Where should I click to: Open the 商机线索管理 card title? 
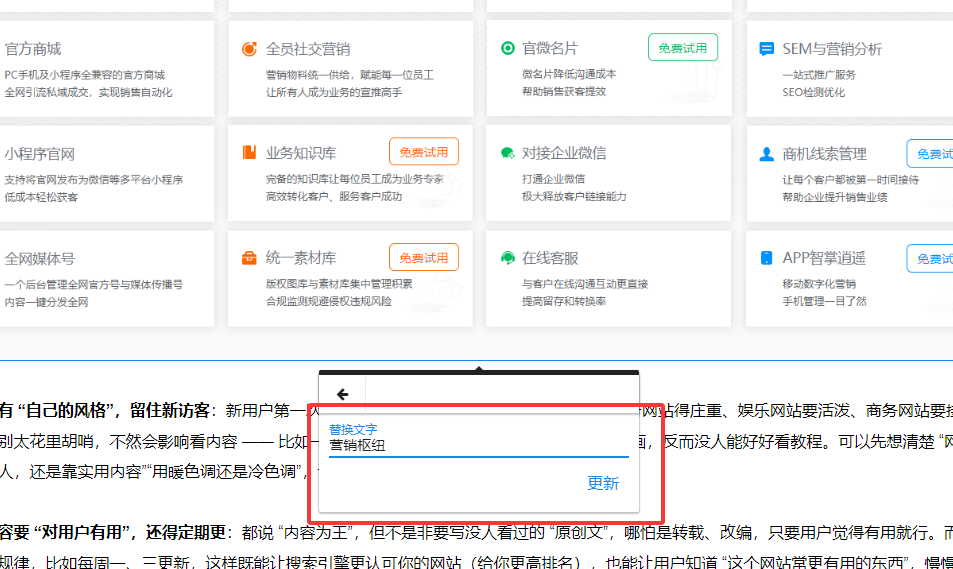point(824,154)
